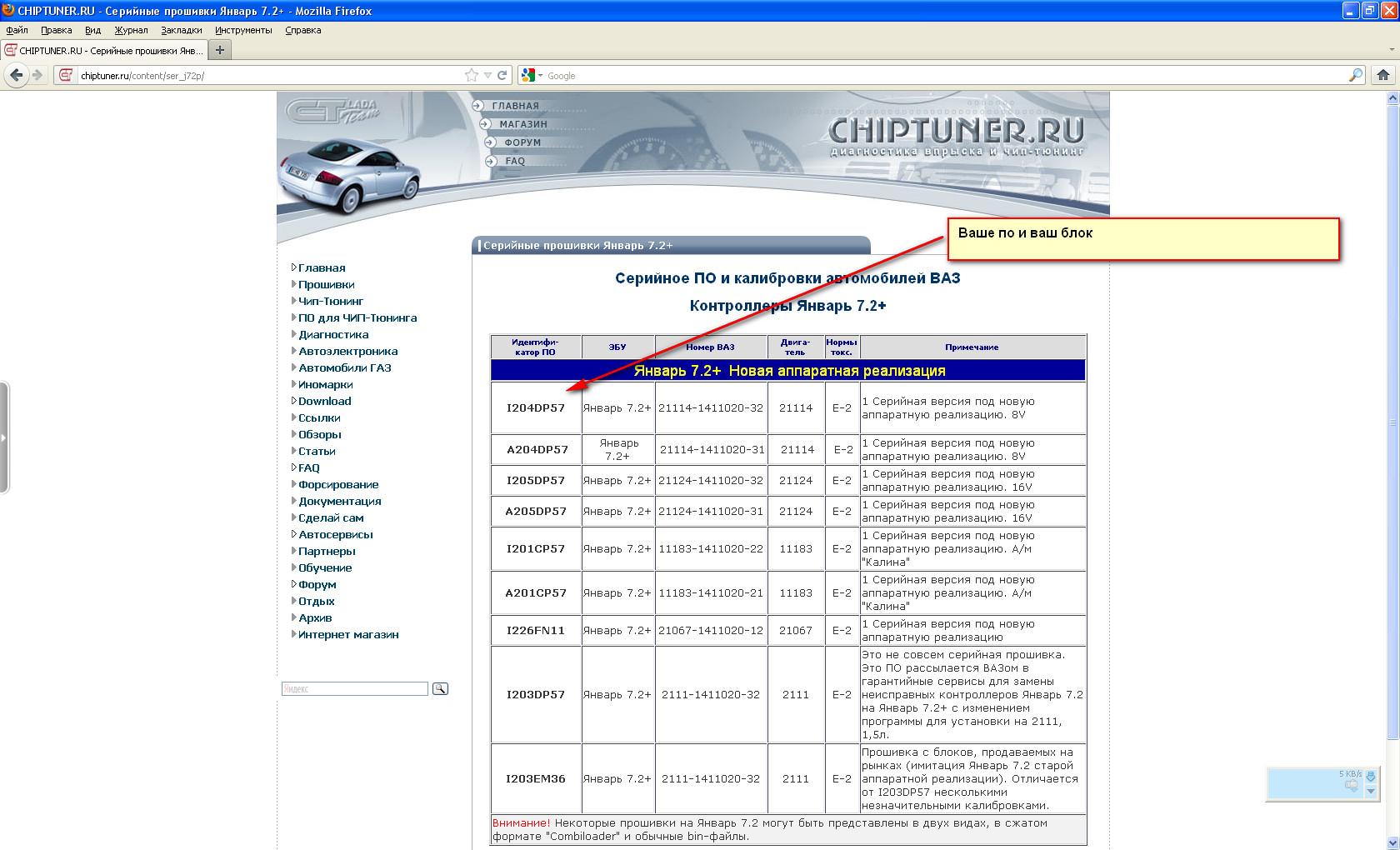Screen dimensions: 1400x850
Task: Open the Партнеры sidebar link
Action: point(327,551)
